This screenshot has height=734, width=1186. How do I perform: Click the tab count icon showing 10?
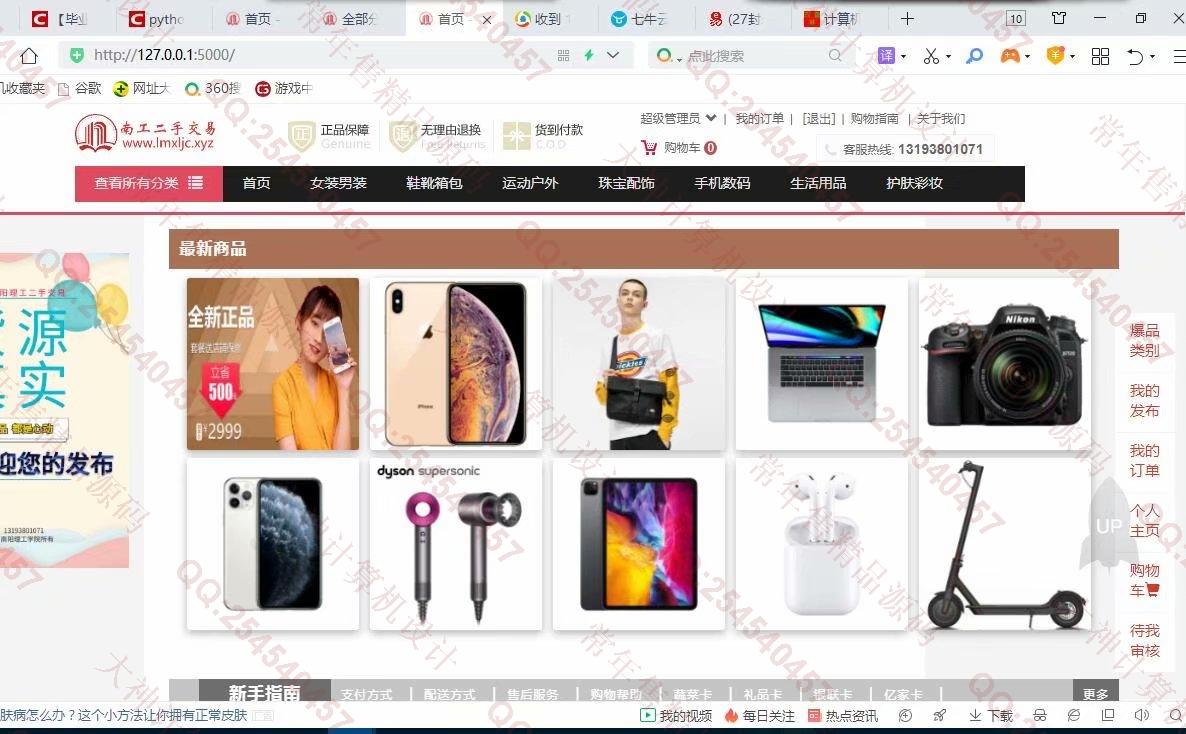click(x=1016, y=18)
